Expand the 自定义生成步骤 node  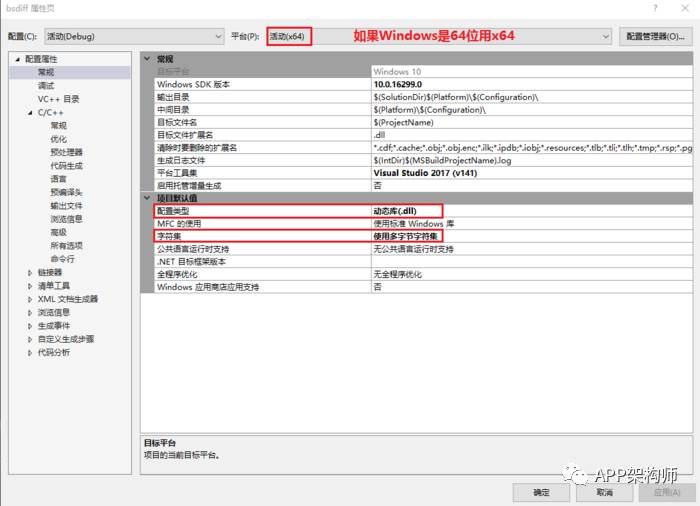(30, 339)
